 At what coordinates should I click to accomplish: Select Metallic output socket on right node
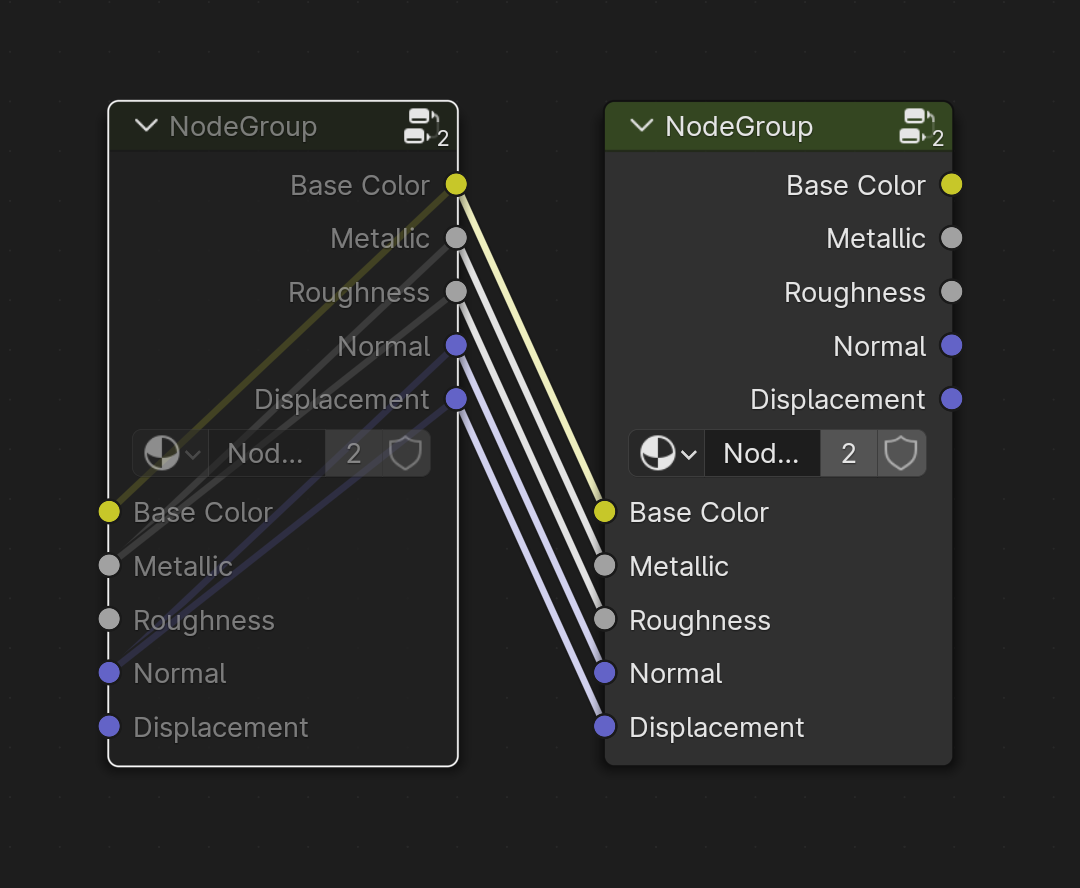(951, 238)
